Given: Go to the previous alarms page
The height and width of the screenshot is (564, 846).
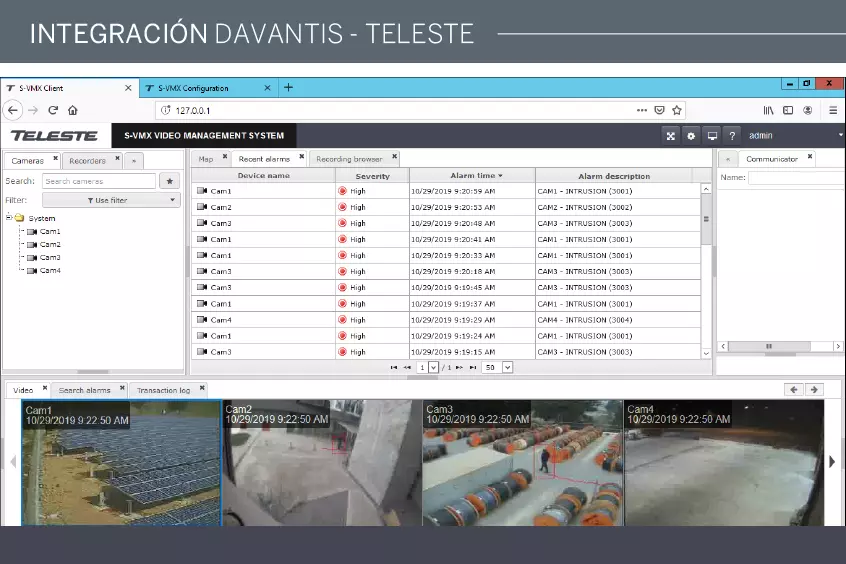Looking at the screenshot, I should click(407, 368).
